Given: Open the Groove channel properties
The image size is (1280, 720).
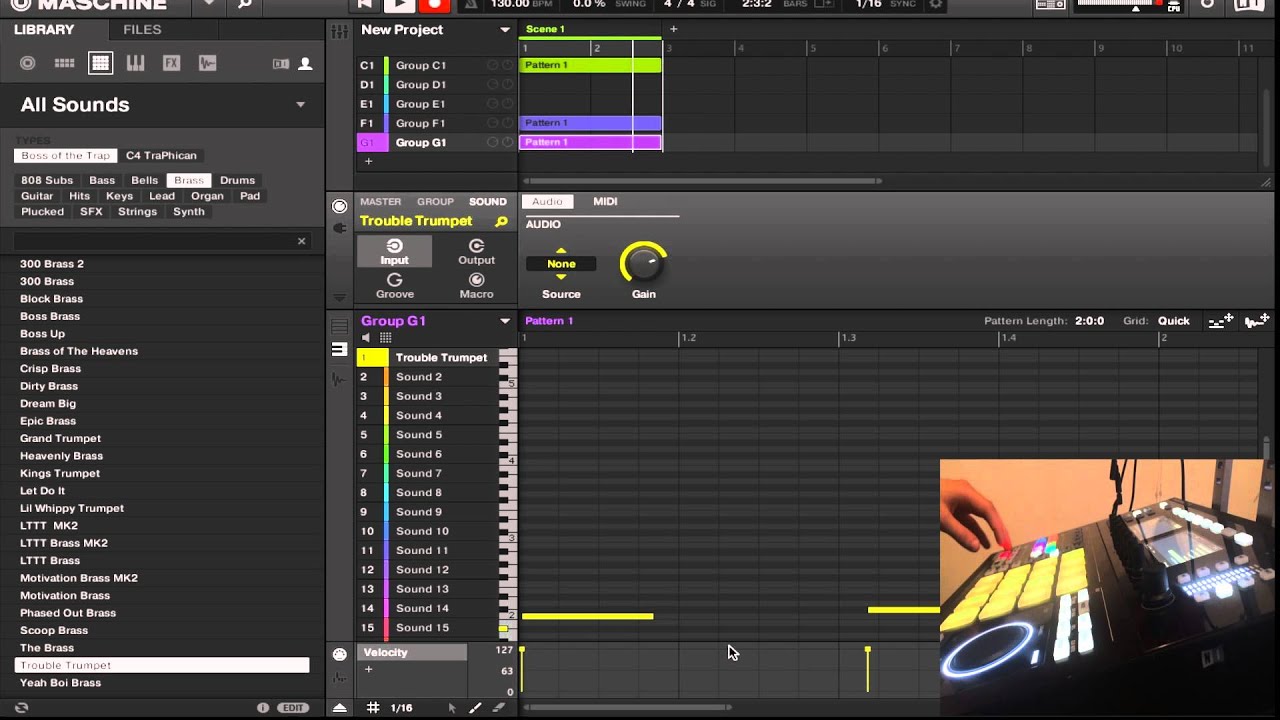Looking at the screenshot, I should [x=394, y=286].
